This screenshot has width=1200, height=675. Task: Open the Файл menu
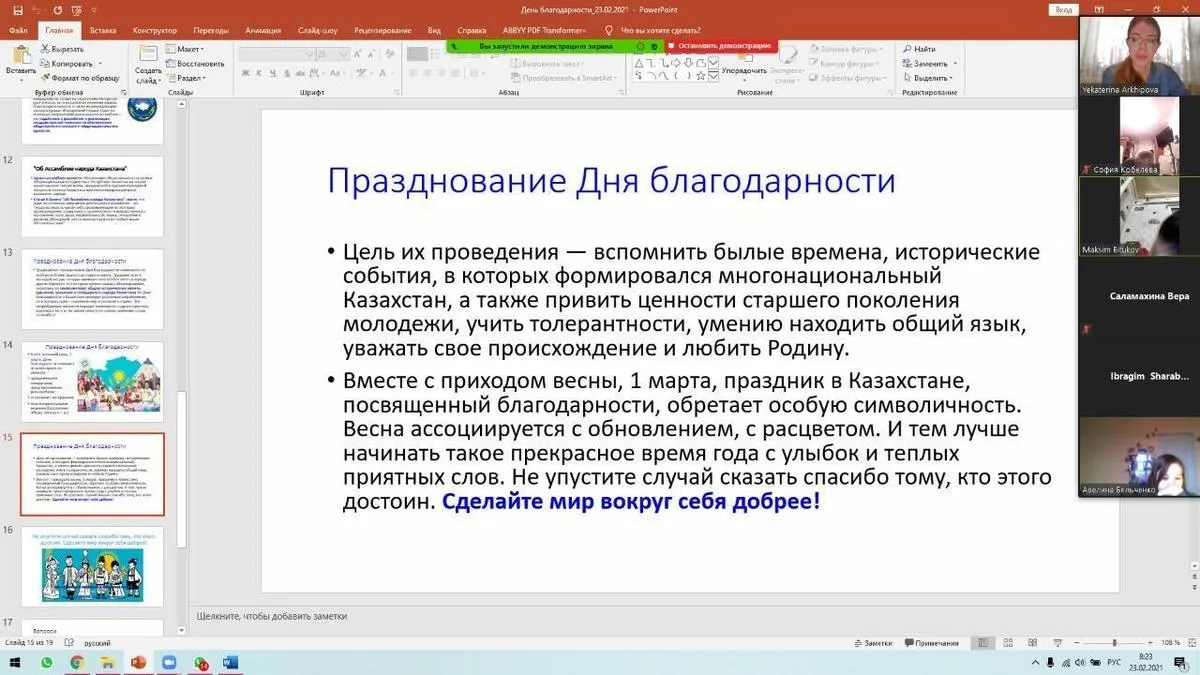point(18,30)
